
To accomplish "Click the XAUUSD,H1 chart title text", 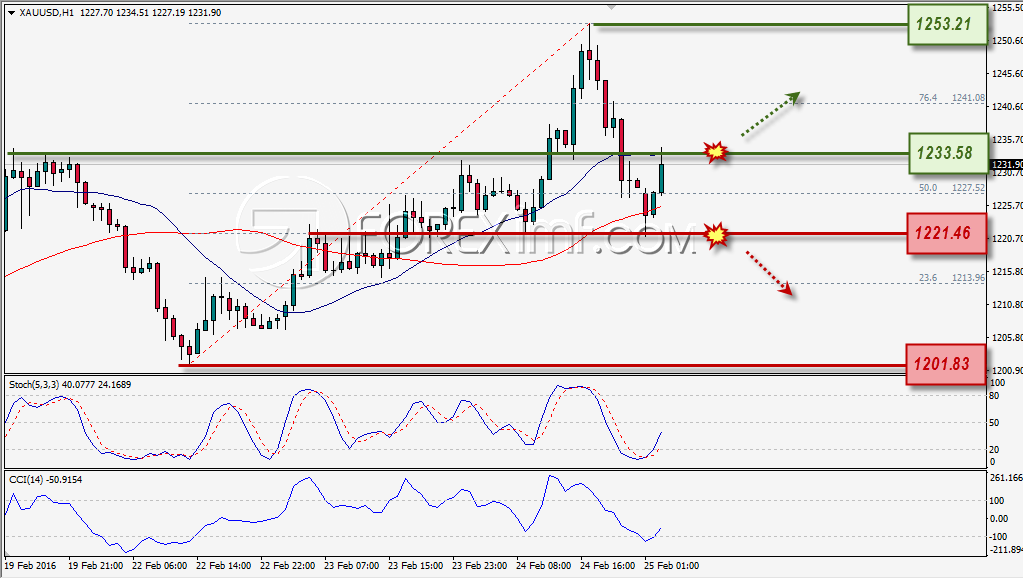I will pyautogui.click(x=47, y=12).
